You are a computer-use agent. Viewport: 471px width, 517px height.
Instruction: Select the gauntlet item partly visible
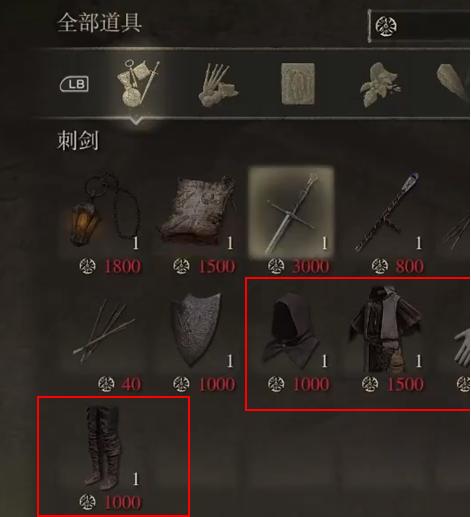[462, 347]
